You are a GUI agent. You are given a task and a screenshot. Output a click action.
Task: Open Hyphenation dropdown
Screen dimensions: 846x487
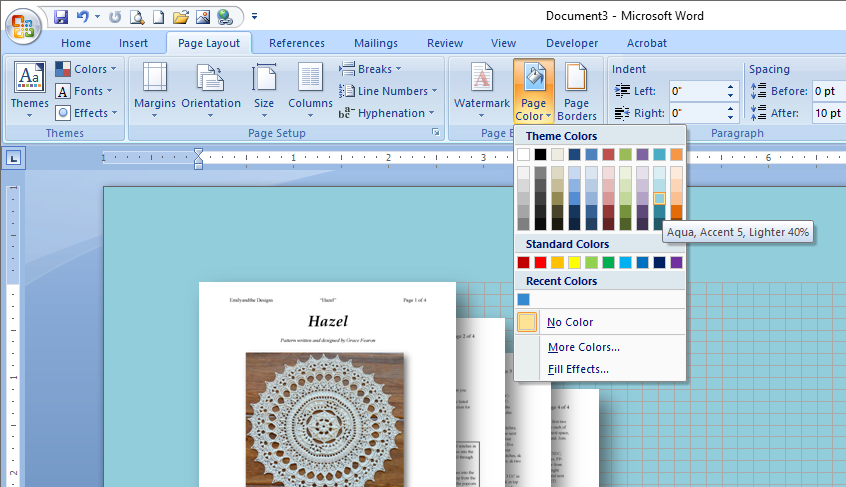[x=386, y=113]
